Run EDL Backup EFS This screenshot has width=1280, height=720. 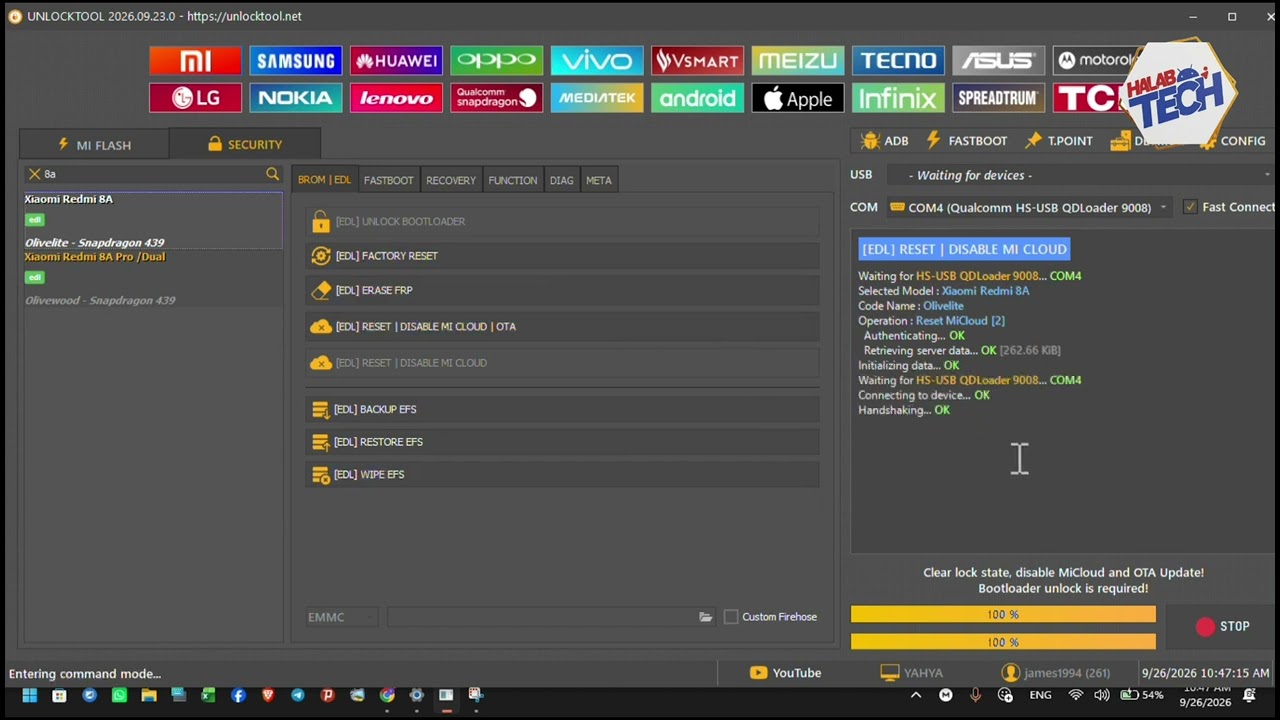(x=562, y=409)
